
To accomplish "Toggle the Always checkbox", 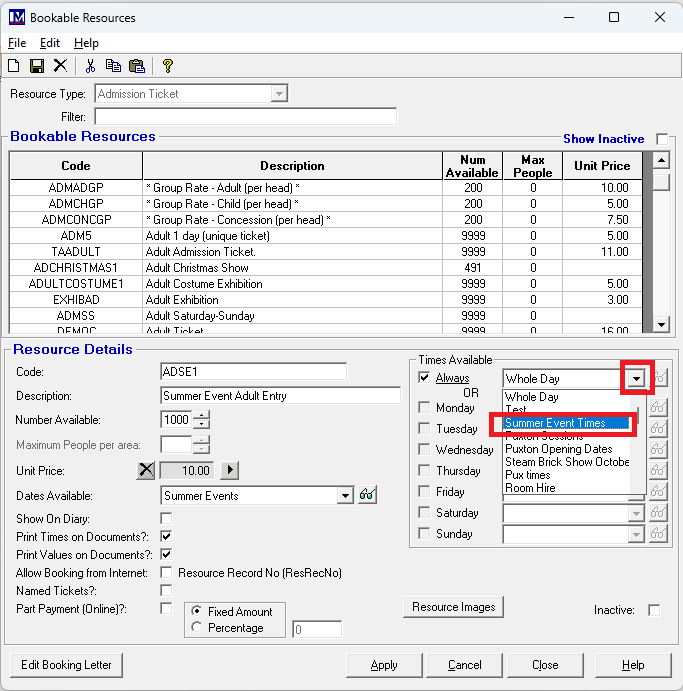I will [424, 378].
